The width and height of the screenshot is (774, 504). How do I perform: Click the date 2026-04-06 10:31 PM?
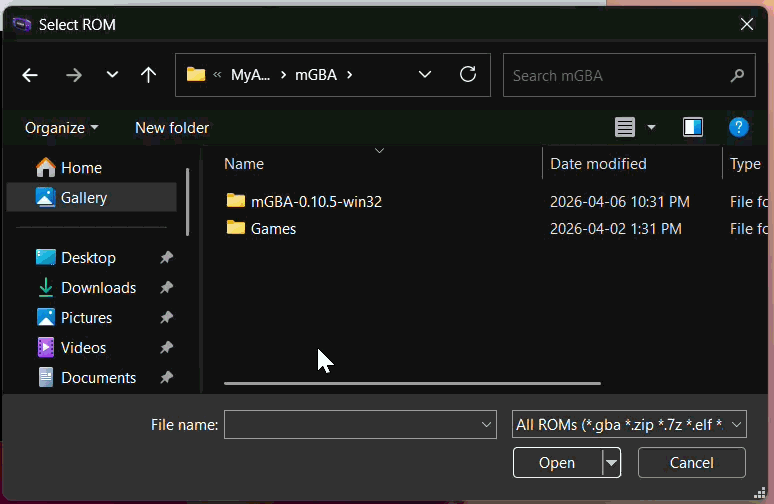tap(619, 201)
